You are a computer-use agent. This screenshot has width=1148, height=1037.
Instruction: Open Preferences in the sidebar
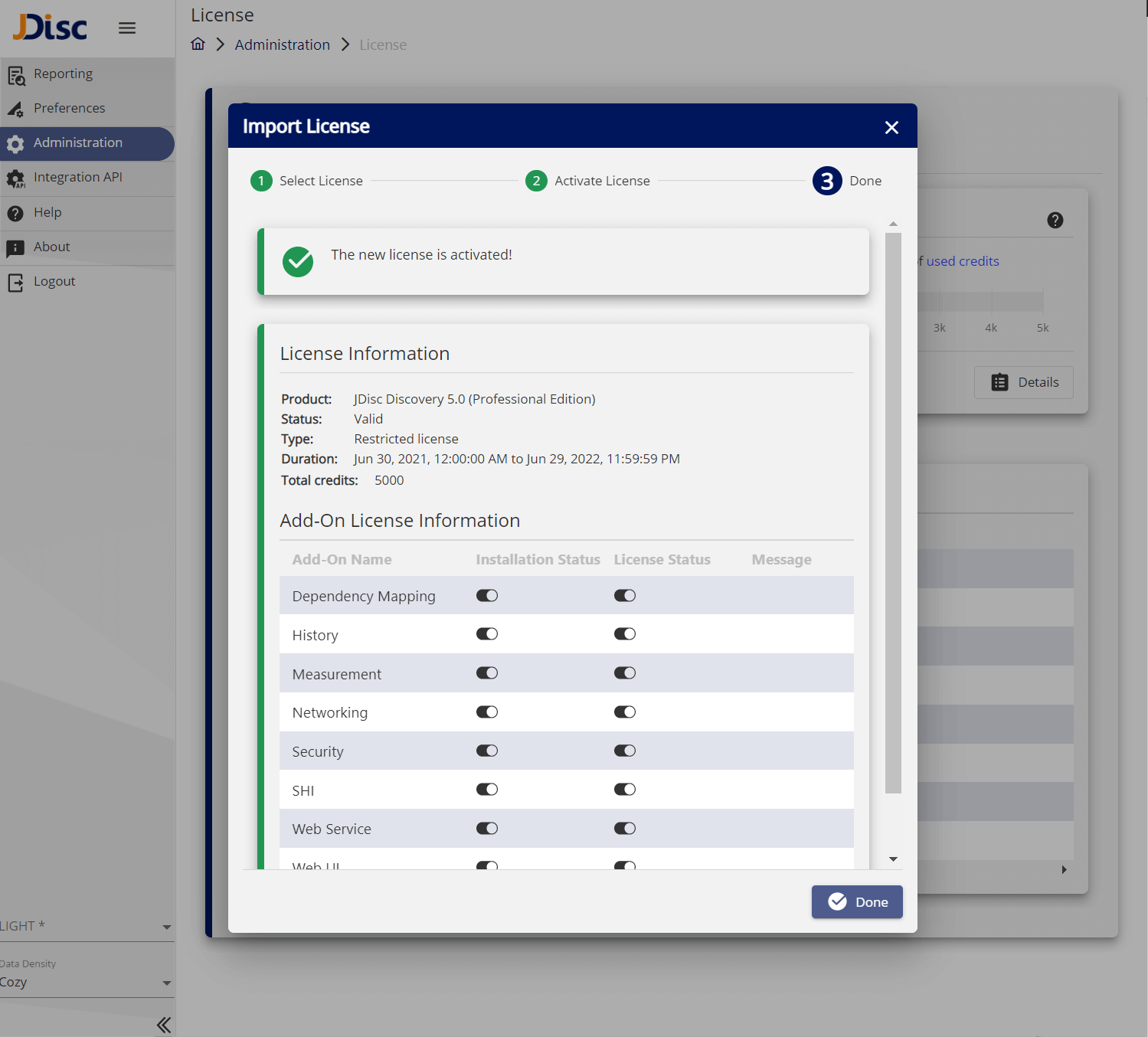[69, 109]
